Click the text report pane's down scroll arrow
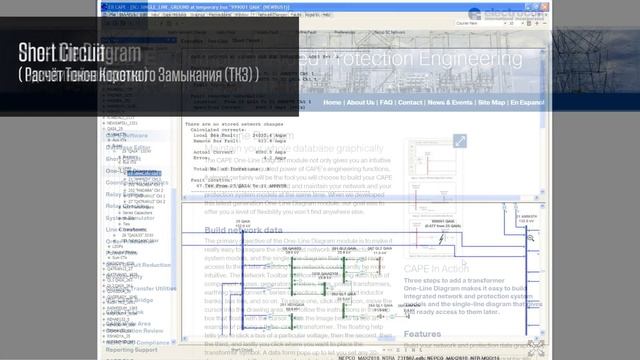The image size is (640, 360). coord(542,191)
